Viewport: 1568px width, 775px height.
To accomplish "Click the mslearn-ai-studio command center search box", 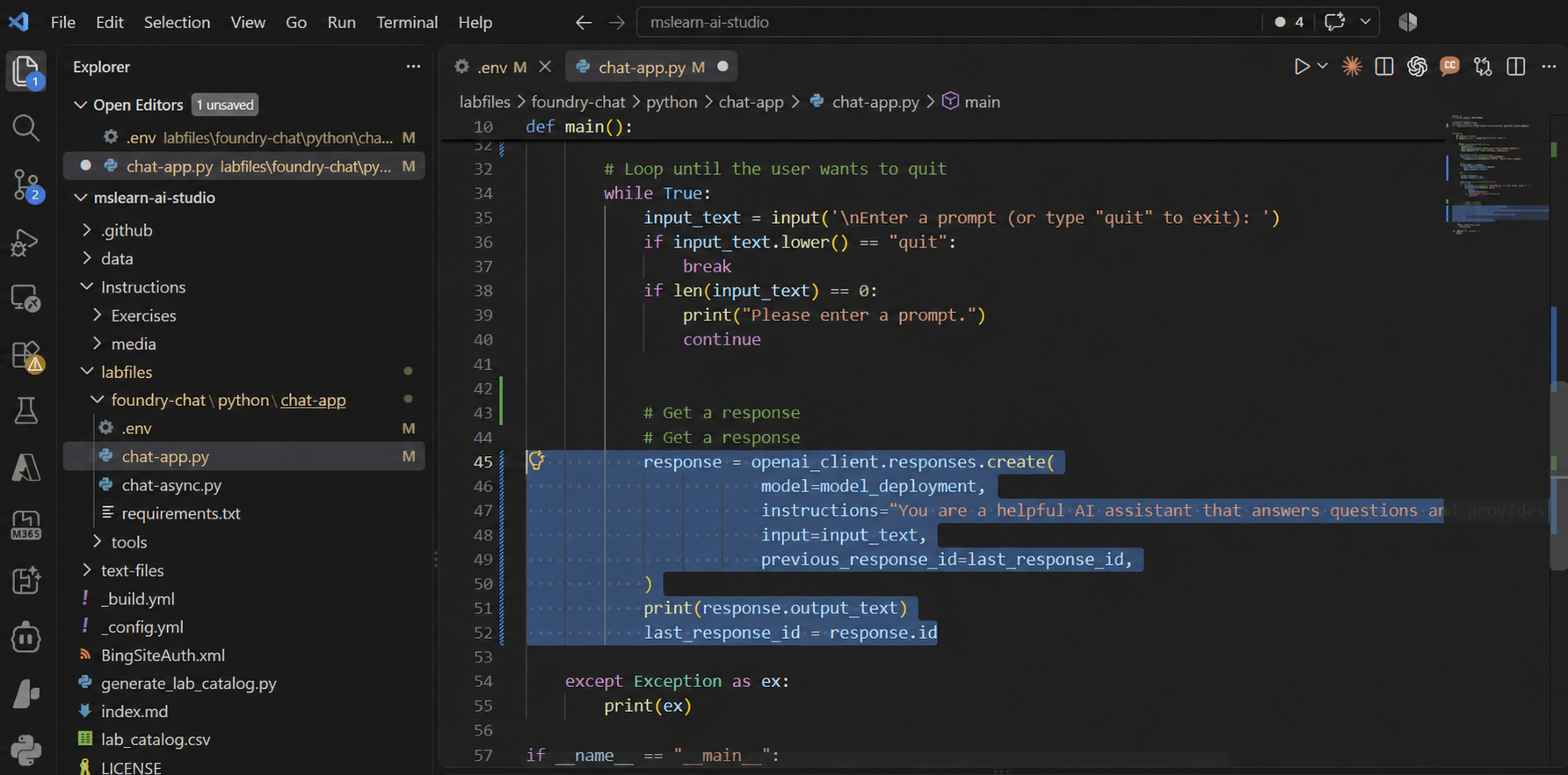I will [949, 22].
